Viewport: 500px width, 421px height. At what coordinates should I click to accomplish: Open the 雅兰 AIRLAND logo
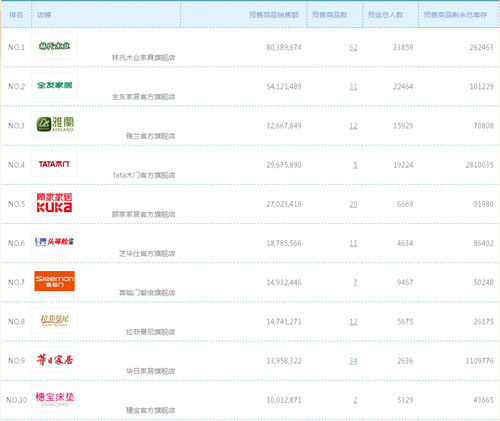pyautogui.click(x=55, y=124)
